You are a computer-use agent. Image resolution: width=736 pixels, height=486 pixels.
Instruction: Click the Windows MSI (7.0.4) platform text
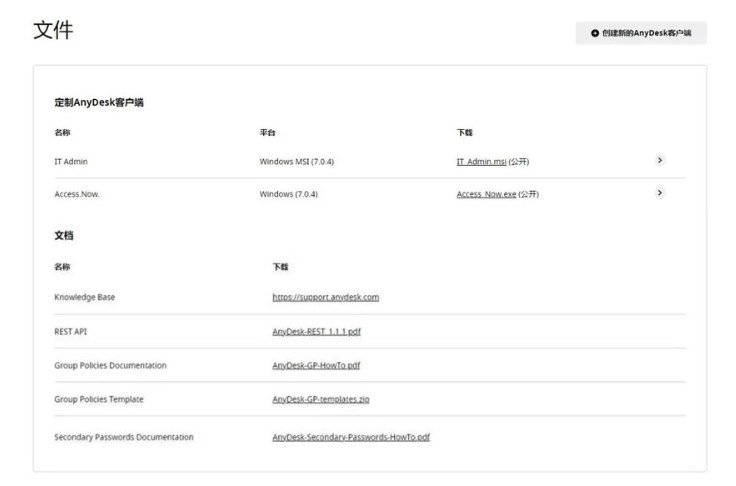click(297, 162)
